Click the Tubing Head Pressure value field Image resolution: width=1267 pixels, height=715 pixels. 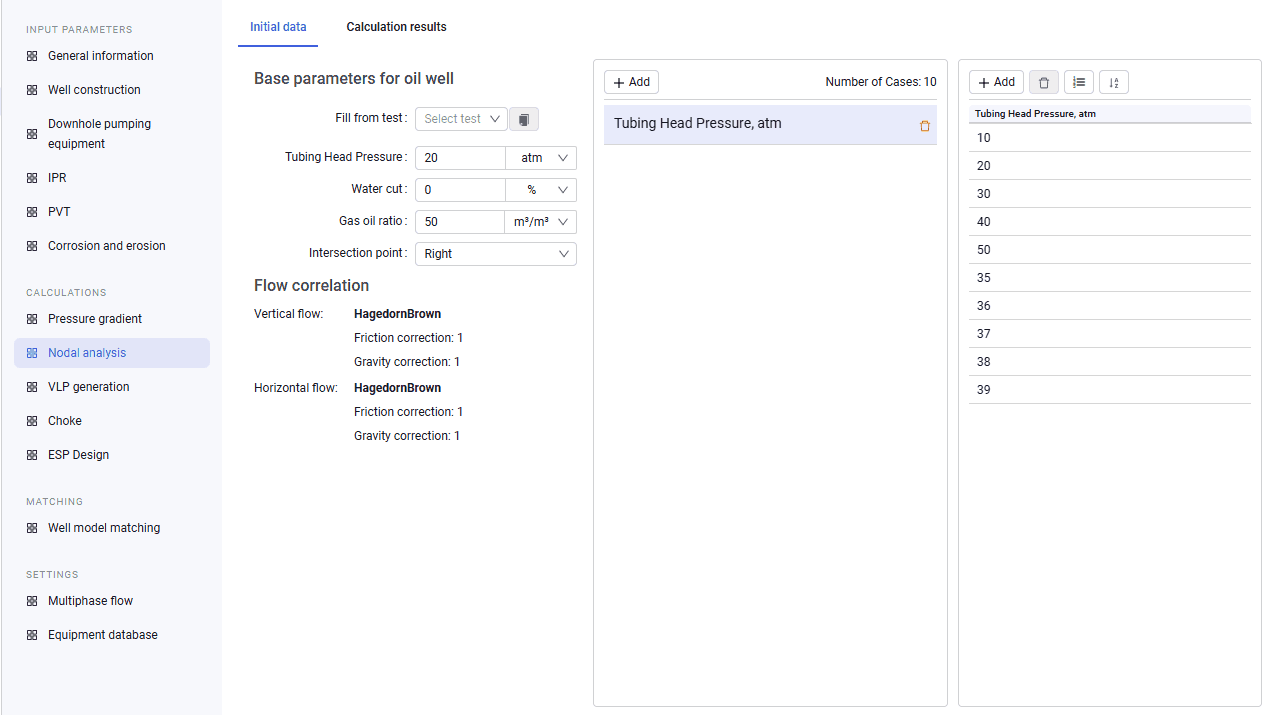[x=460, y=158]
